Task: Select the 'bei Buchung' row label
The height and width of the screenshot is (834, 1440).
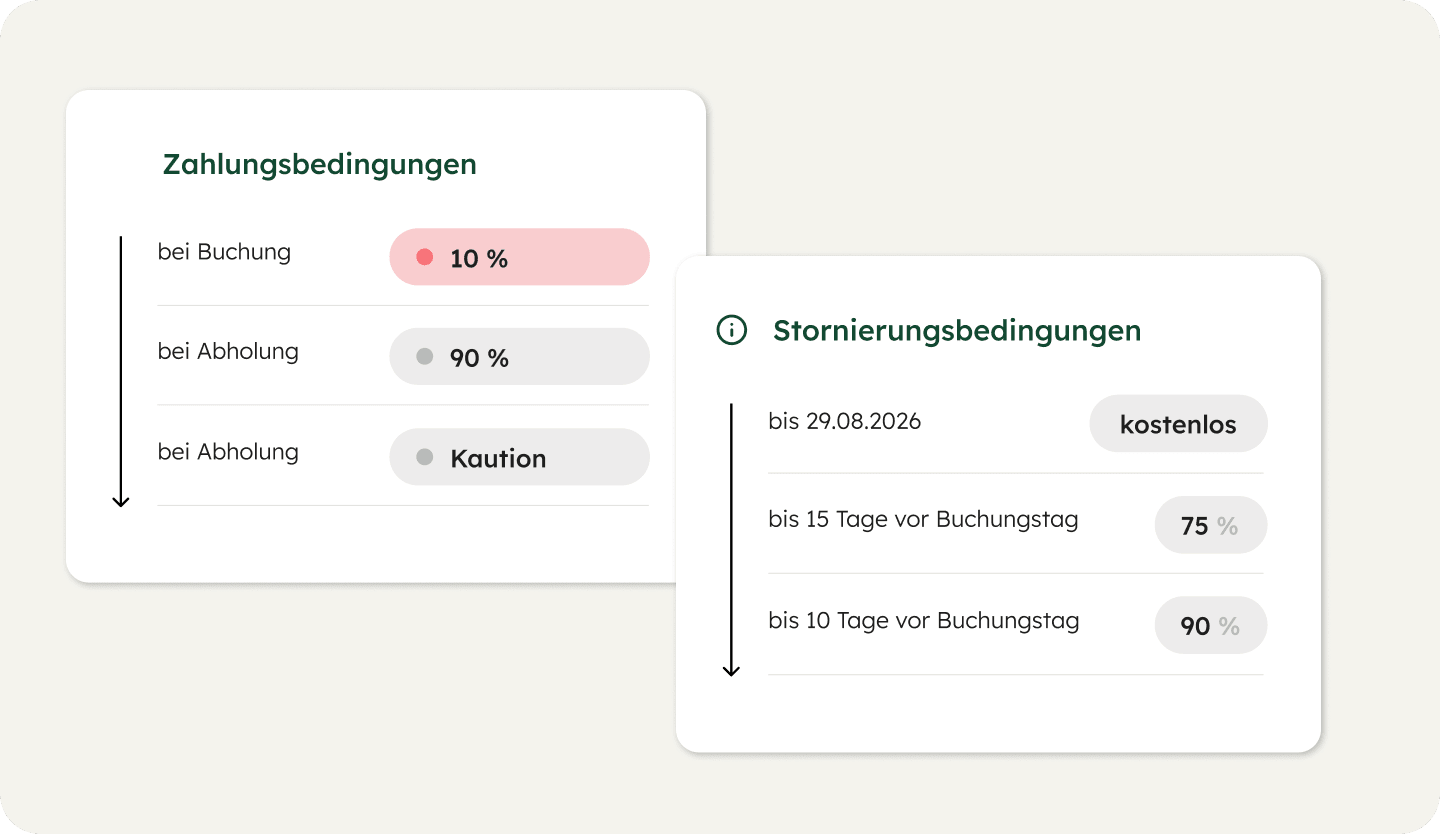Action: click(x=224, y=252)
